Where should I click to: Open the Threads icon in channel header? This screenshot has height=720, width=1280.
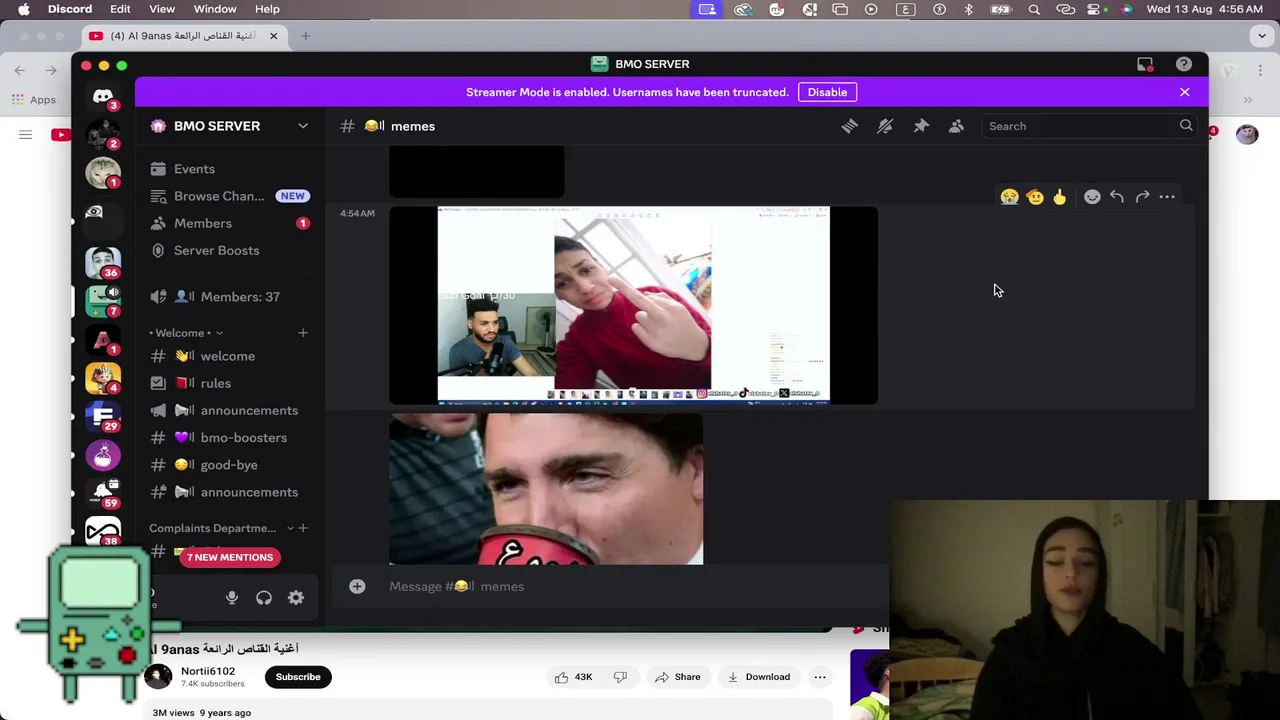(849, 126)
